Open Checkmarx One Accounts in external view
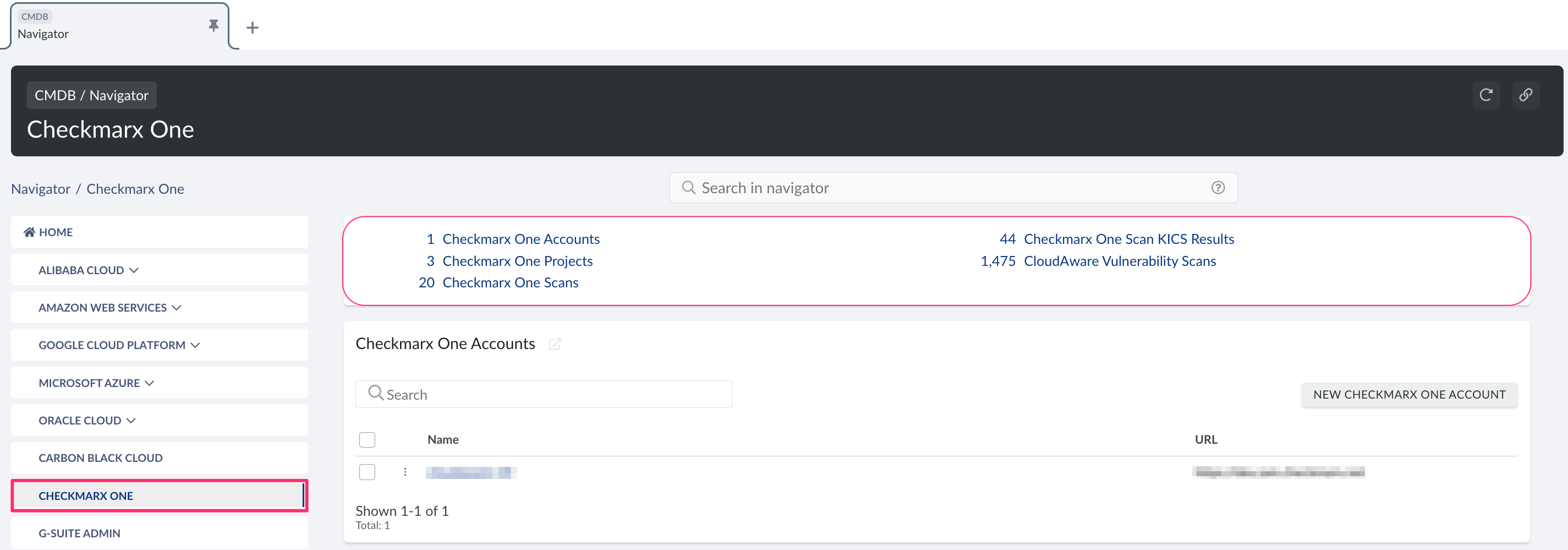This screenshot has width=1568, height=550. (555, 344)
